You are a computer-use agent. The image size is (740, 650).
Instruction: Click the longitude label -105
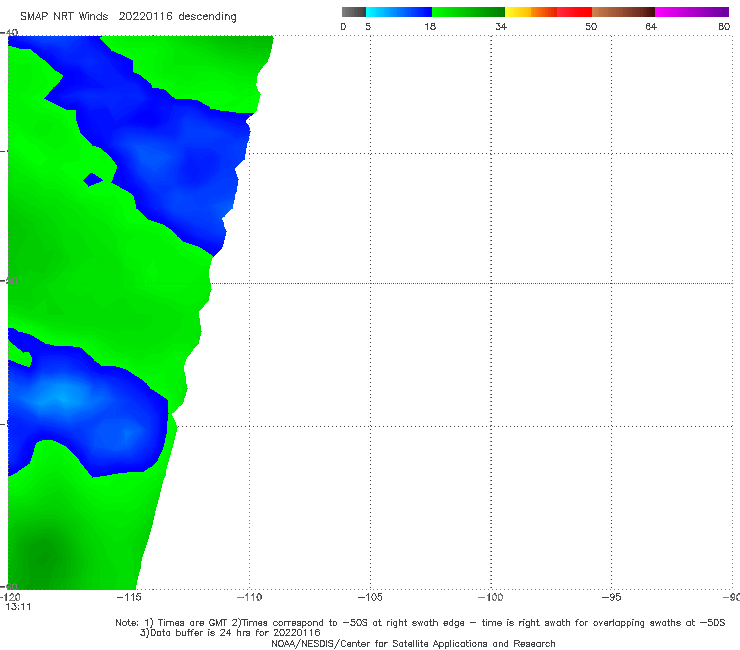point(370,597)
